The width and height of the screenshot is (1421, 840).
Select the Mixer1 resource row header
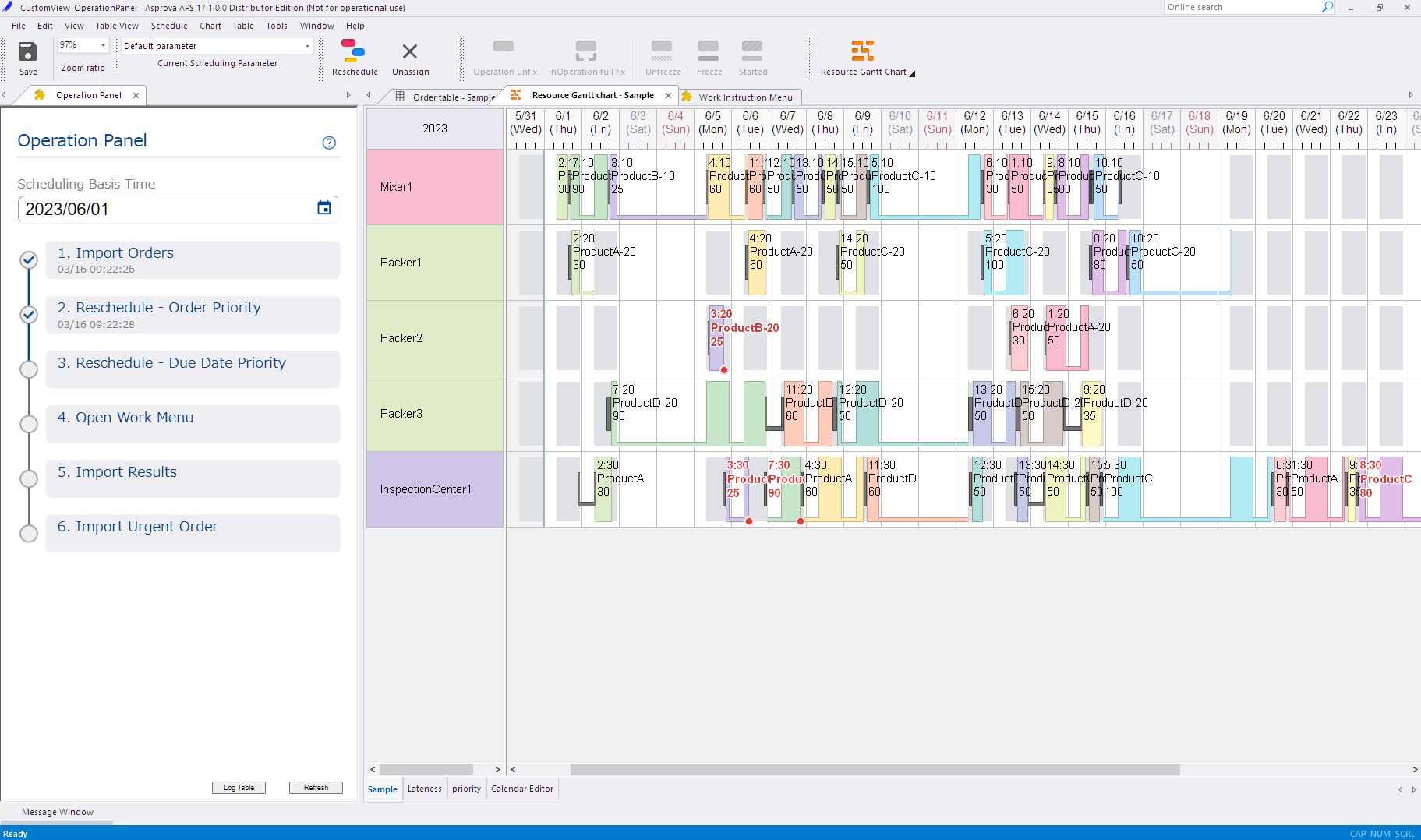pyautogui.click(x=435, y=187)
